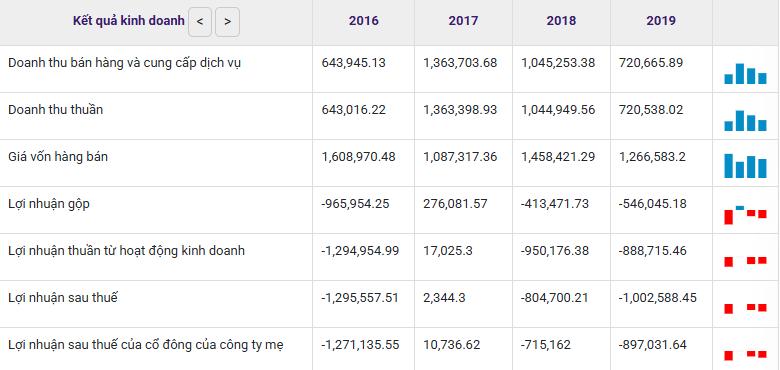Click value 643,945.13

click(x=354, y=63)
